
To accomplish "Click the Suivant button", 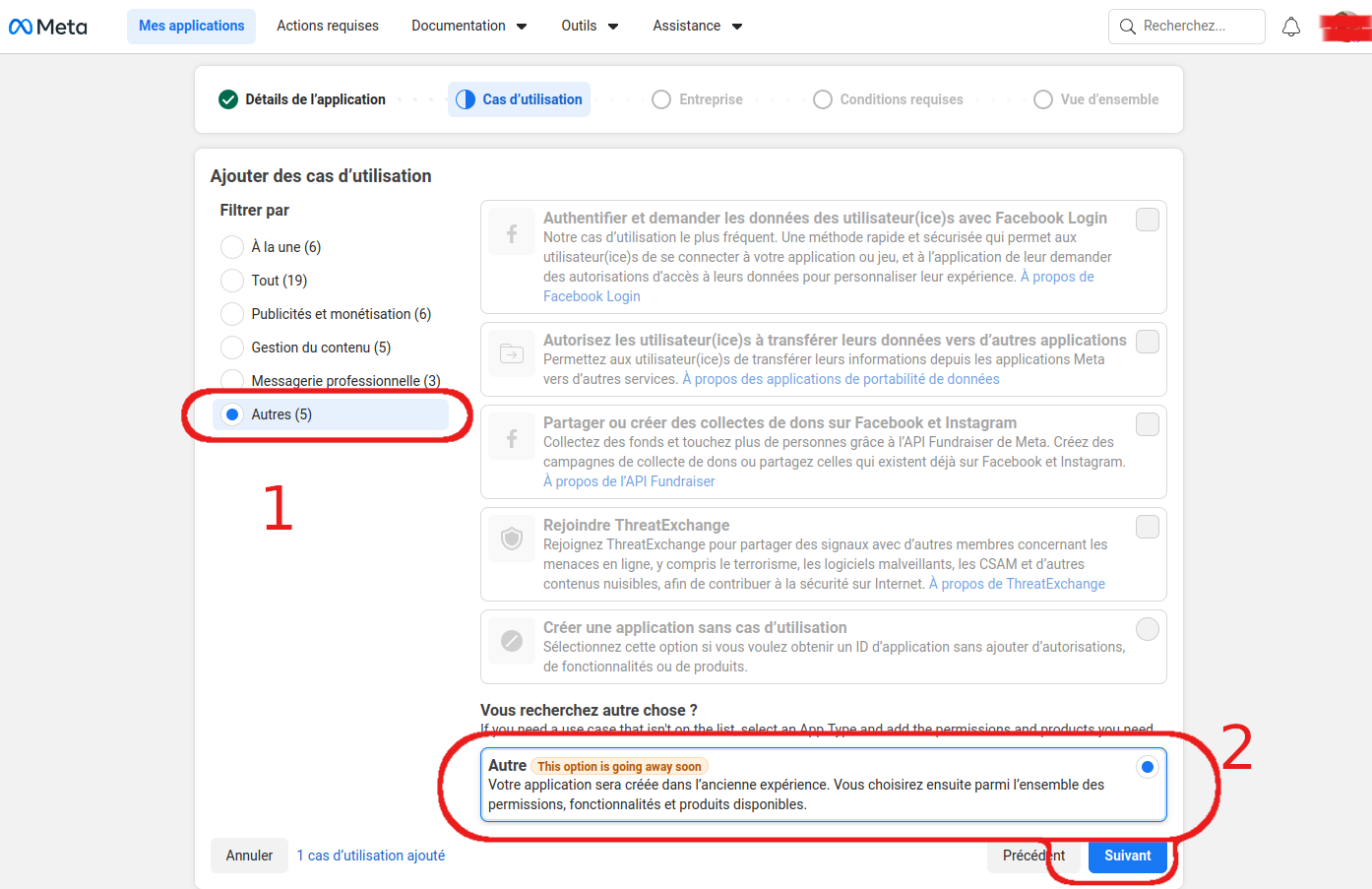I will point(1128,856).
